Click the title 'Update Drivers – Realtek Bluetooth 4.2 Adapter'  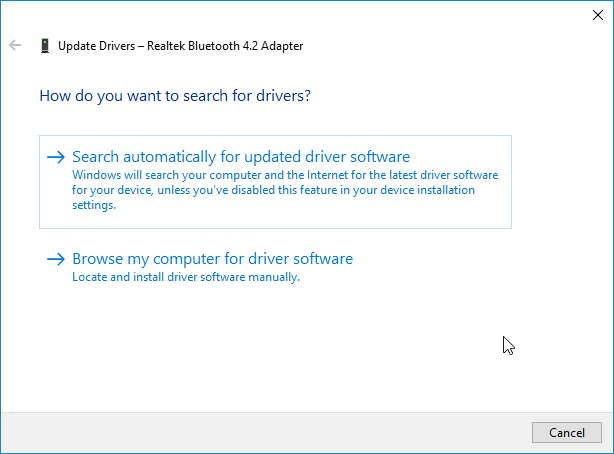[181, 46]
